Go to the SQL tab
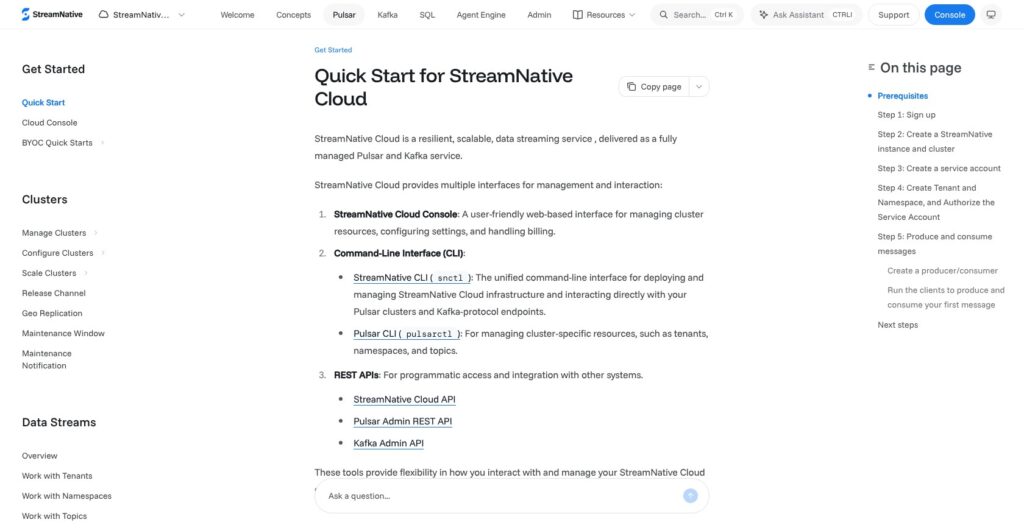 pos(427,14)
